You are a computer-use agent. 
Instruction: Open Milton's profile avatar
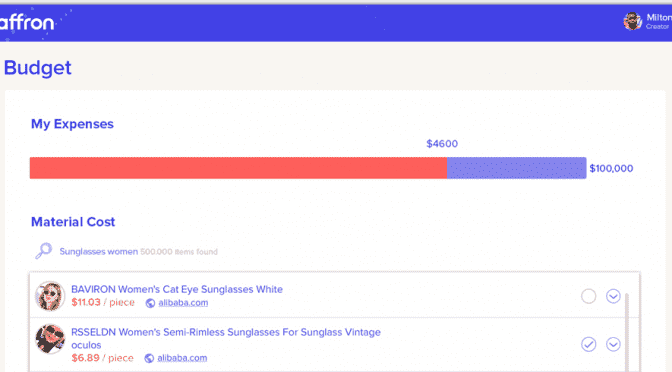632,21
